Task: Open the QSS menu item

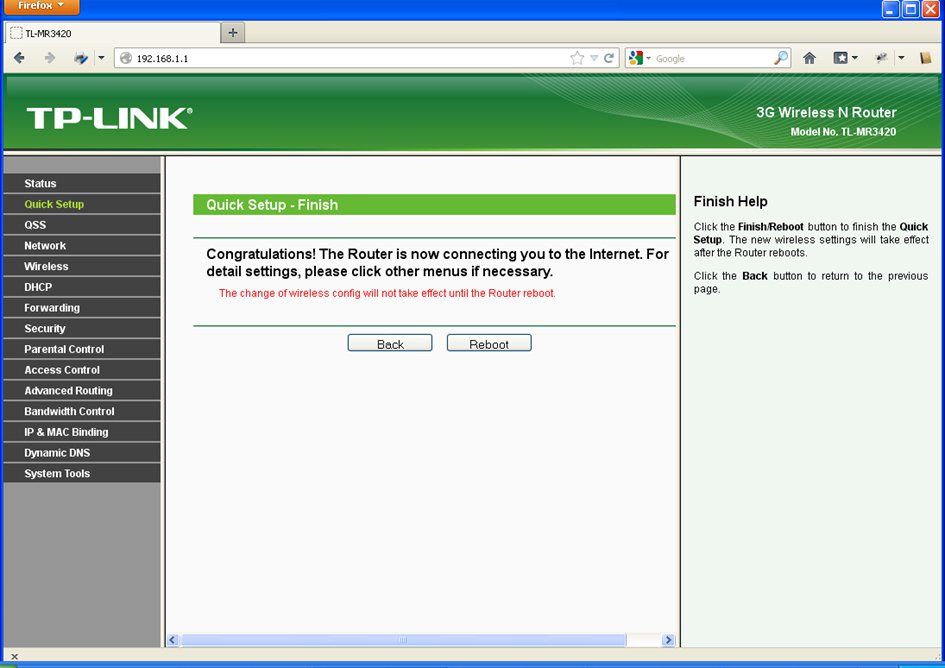Action: coord(82,225)
